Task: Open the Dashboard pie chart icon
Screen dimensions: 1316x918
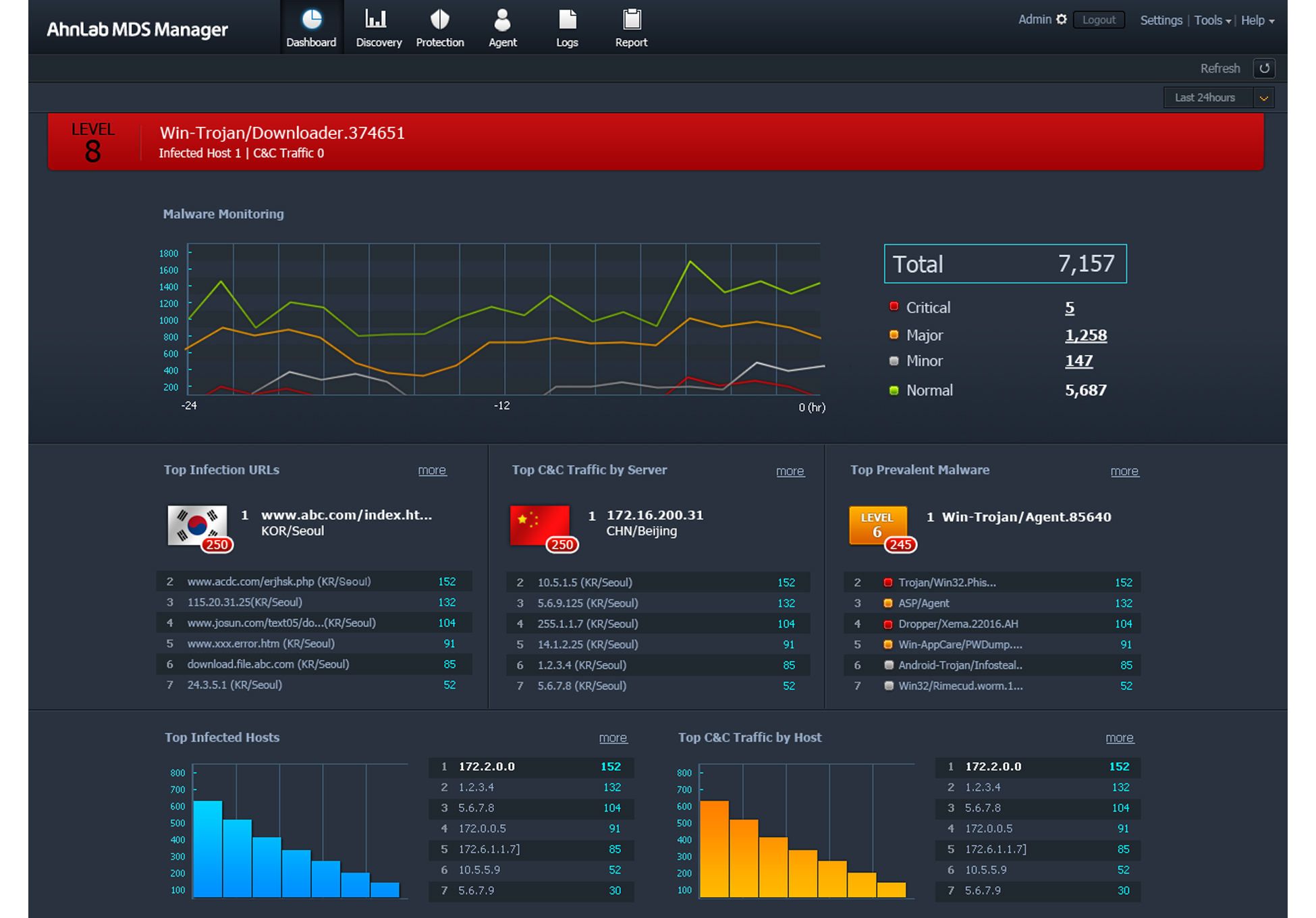Action: 311,20
